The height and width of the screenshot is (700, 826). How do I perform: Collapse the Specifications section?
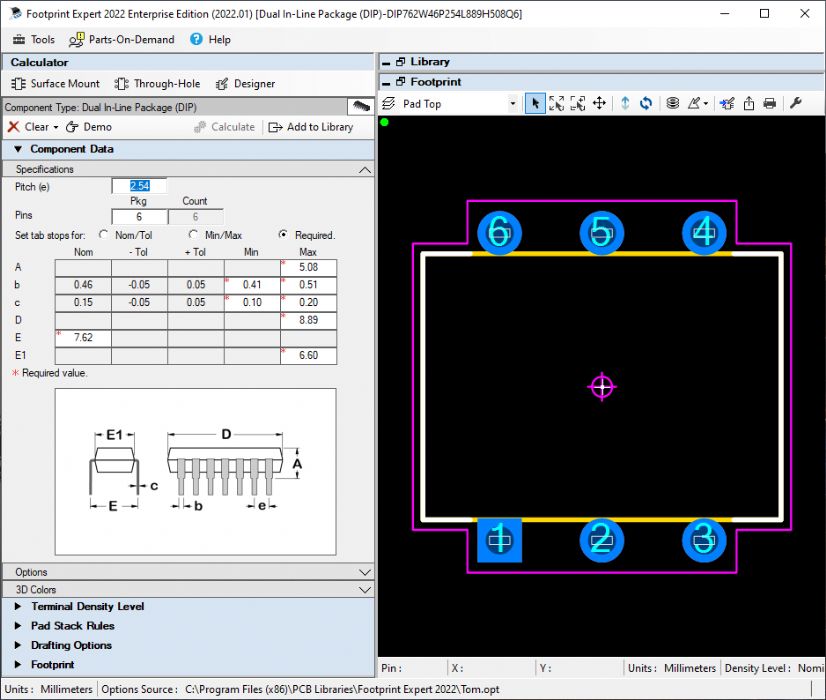tap(365, 170)
